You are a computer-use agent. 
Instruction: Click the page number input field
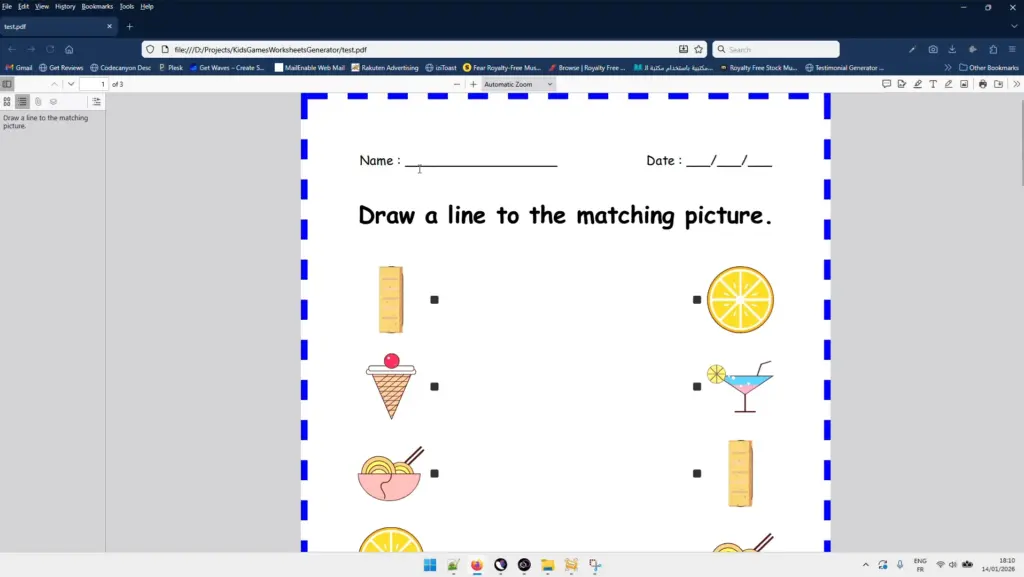click(x=95, y=84)
